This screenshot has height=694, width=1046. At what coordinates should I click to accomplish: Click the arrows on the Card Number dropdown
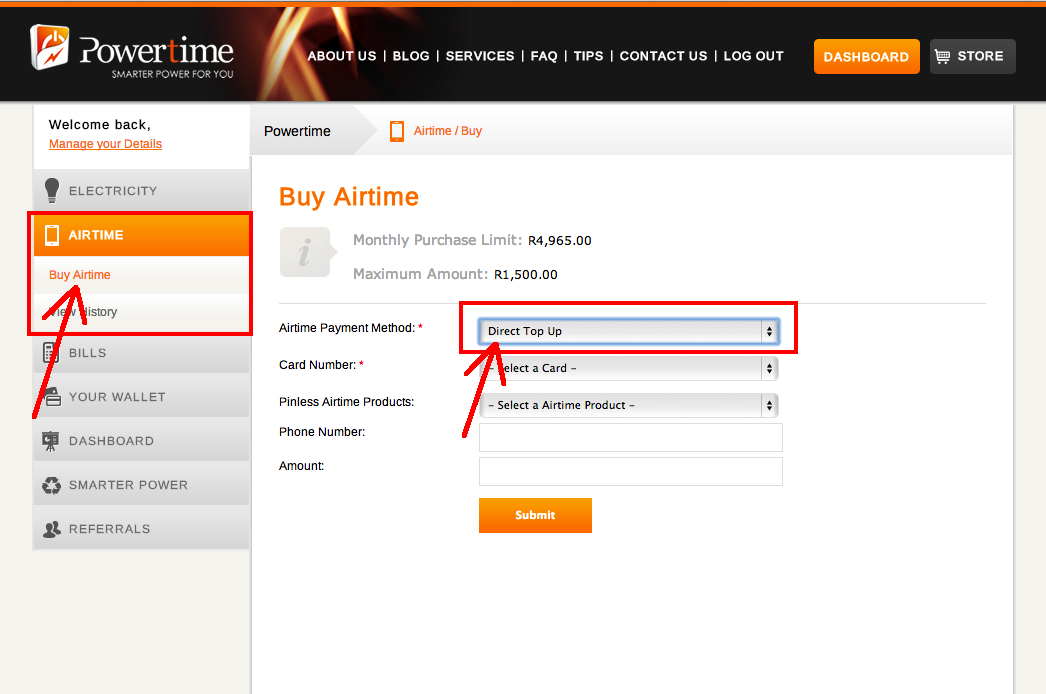click(x=769, y=368)
